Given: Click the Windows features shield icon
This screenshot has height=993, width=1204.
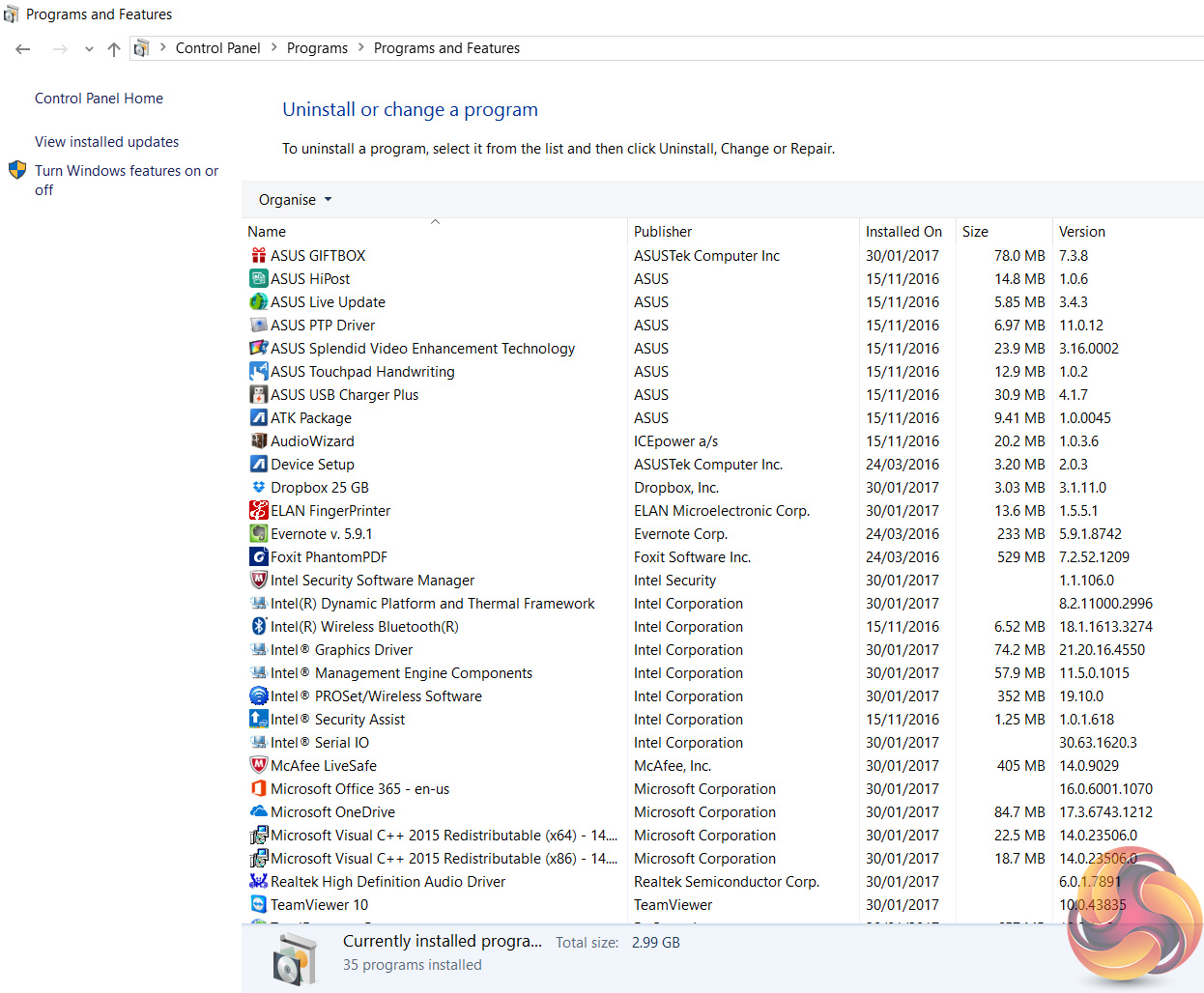Looking at the screenshot, I should point(17,171).
